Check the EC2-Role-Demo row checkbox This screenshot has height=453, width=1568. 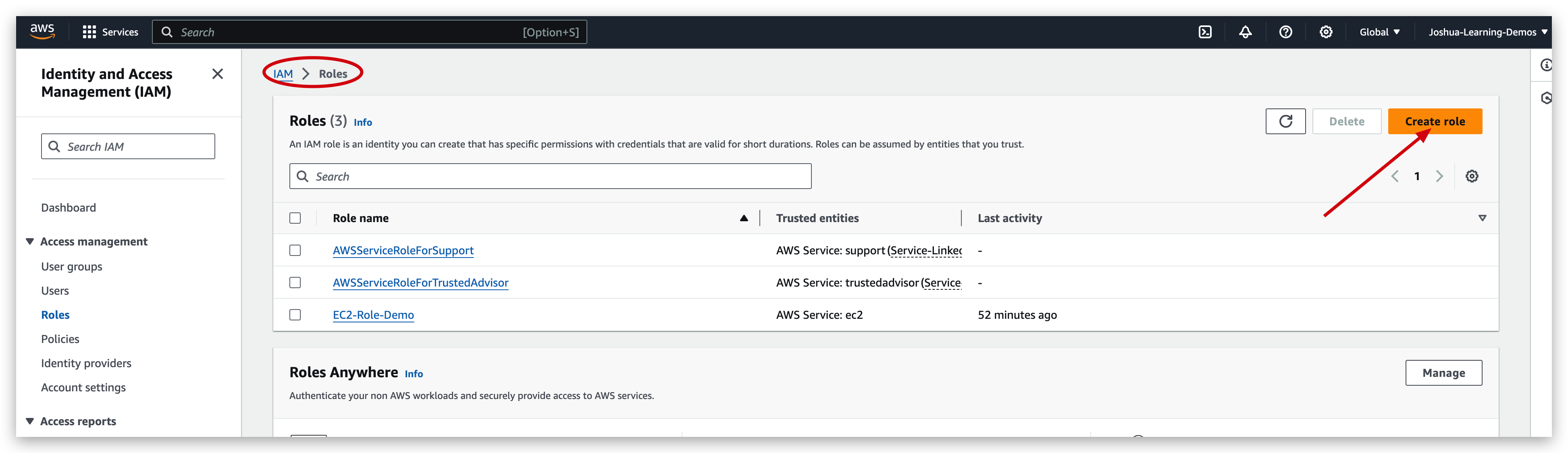tap(295, 315)
